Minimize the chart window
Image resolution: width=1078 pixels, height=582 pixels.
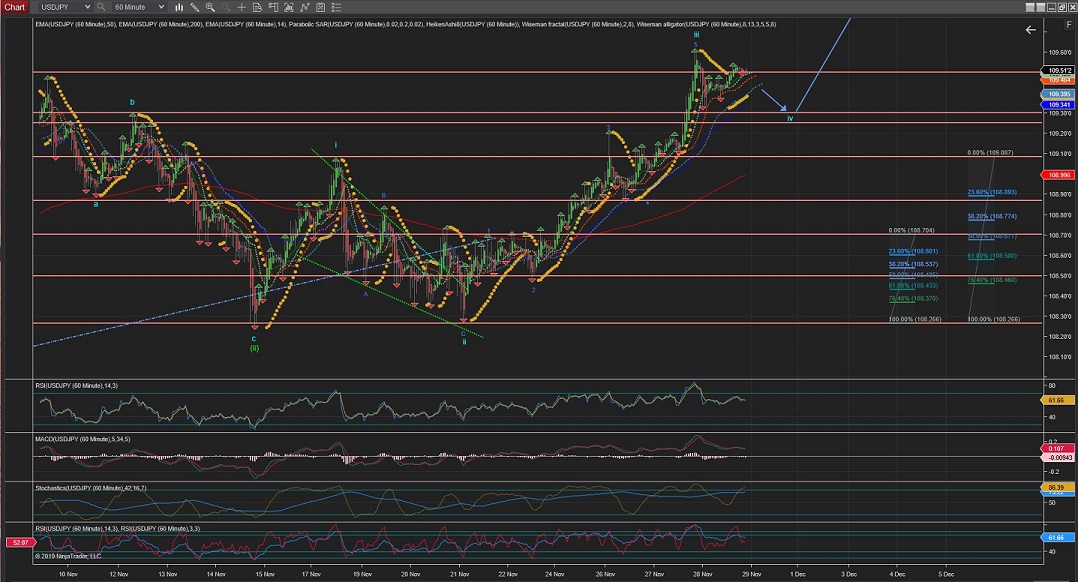[x=1051, y=7]
